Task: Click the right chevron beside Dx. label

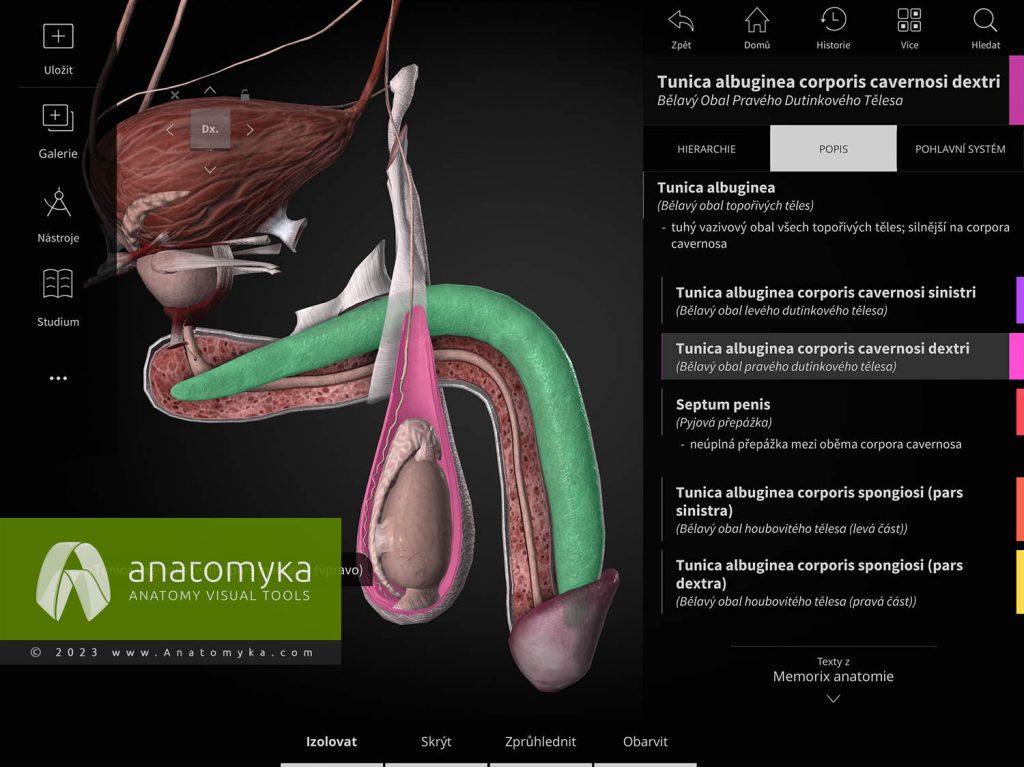Action: coord(250,129)
